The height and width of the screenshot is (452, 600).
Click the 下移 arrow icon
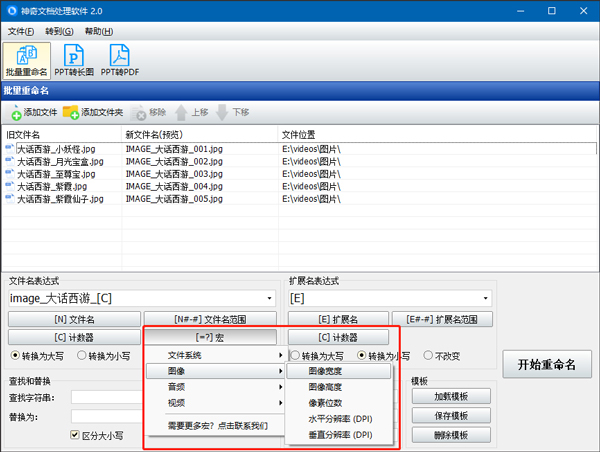click(x=222, y=113)
